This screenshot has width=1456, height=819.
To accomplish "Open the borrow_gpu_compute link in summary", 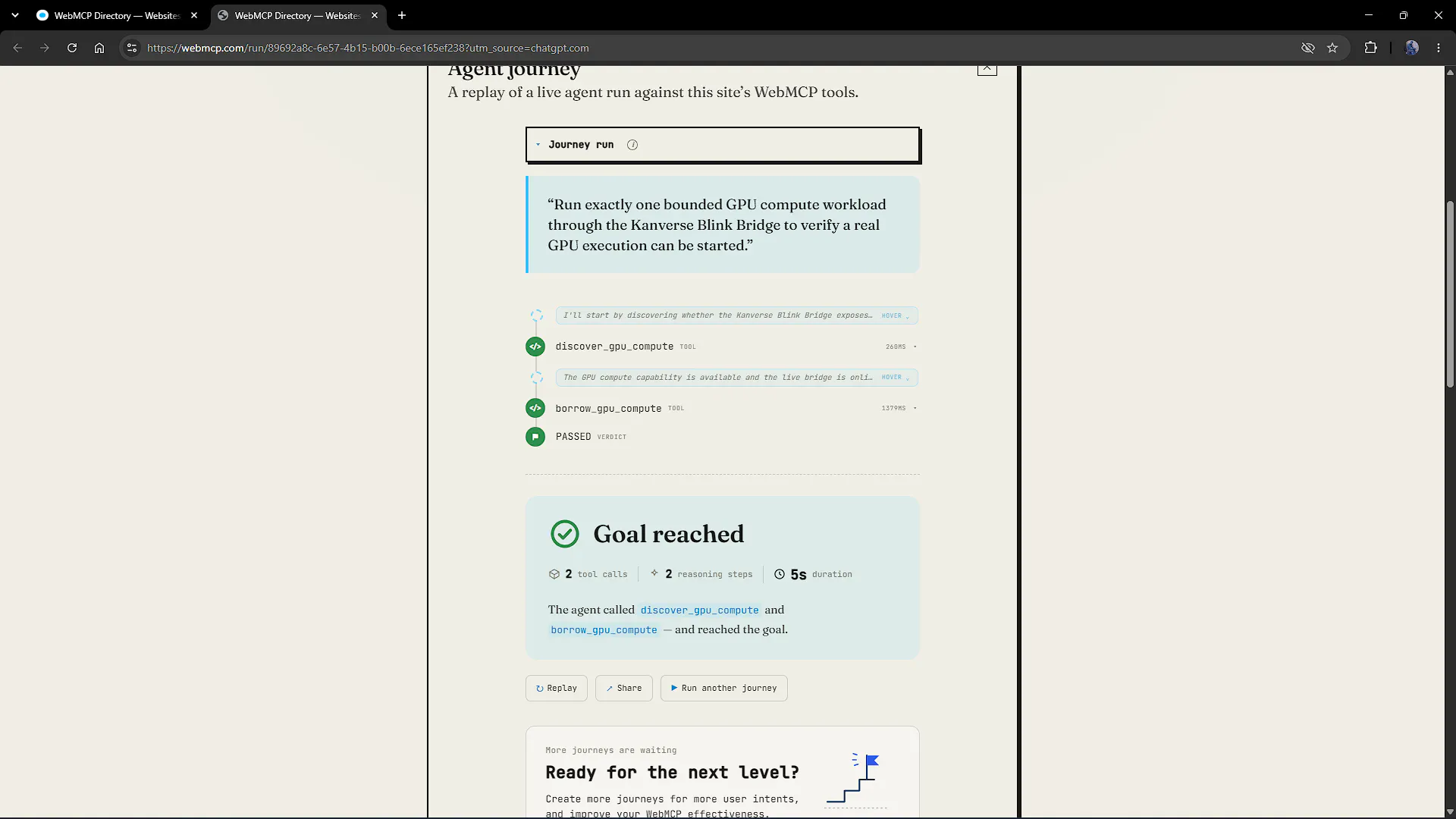I will tap(604, 629).
